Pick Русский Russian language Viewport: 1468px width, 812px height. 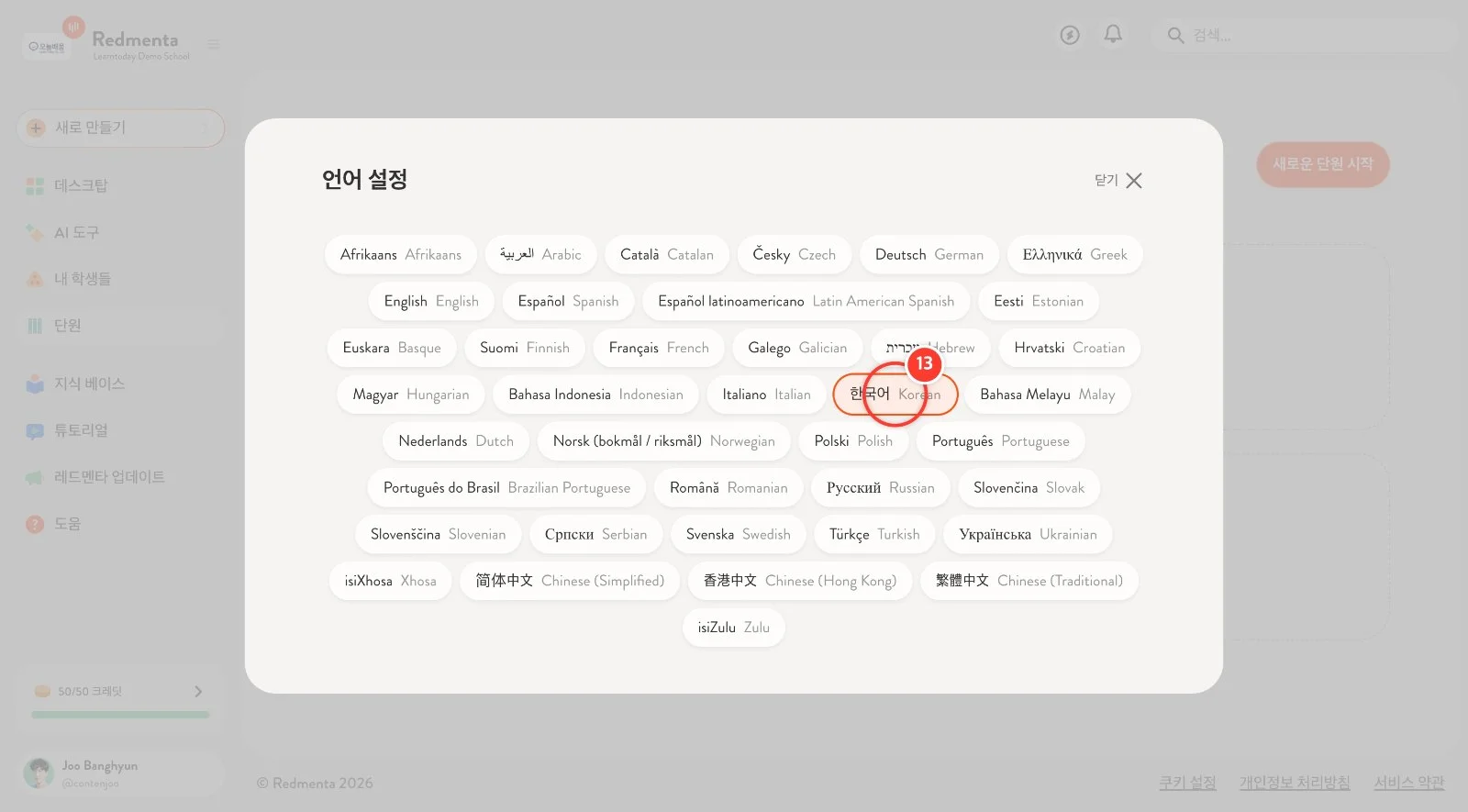[880, 488]
